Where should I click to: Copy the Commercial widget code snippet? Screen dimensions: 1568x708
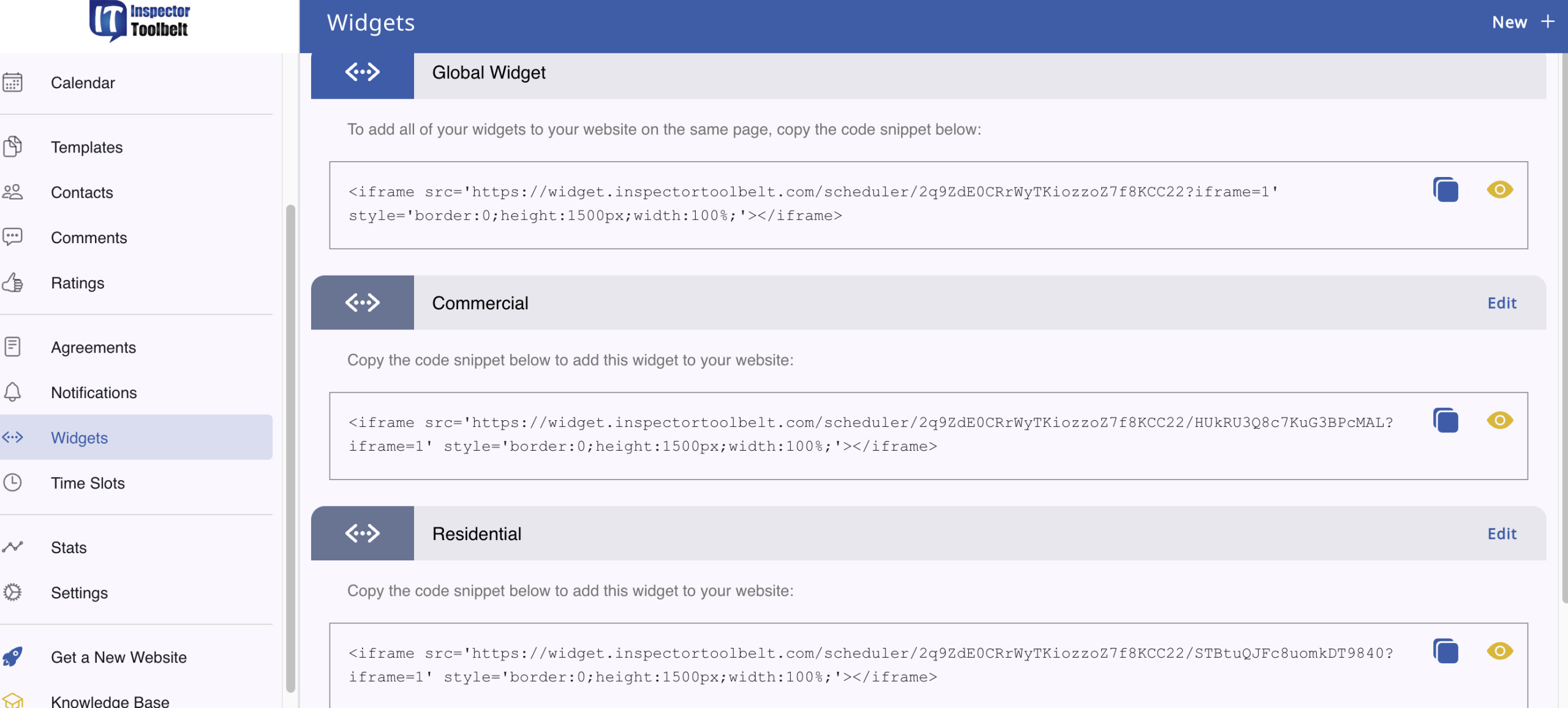(x=1445, y=421)
